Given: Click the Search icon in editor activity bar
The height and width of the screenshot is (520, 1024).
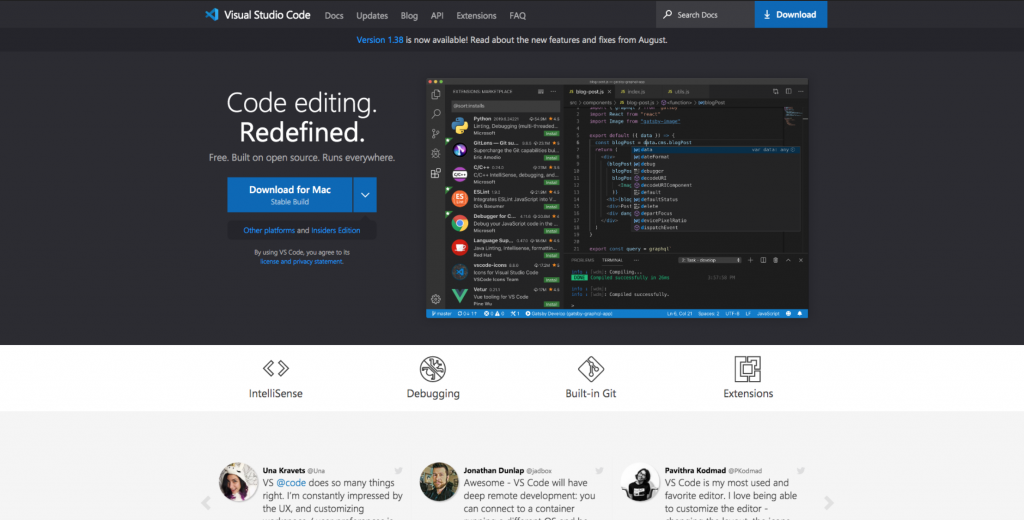Looking at the screenshot, I should tap(436, 114).
